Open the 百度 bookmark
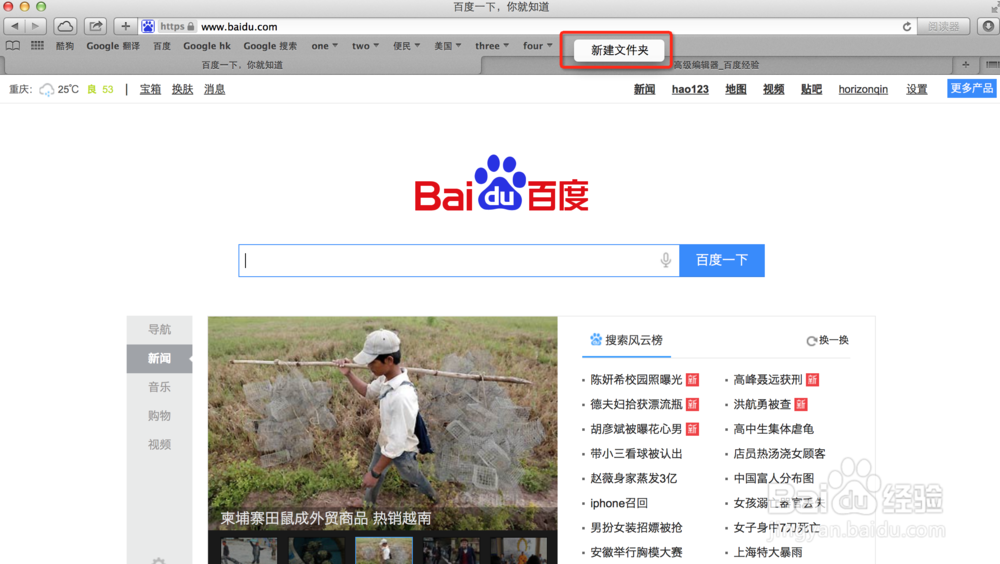The image size is (1000, 564). click(x=161, y=46)
